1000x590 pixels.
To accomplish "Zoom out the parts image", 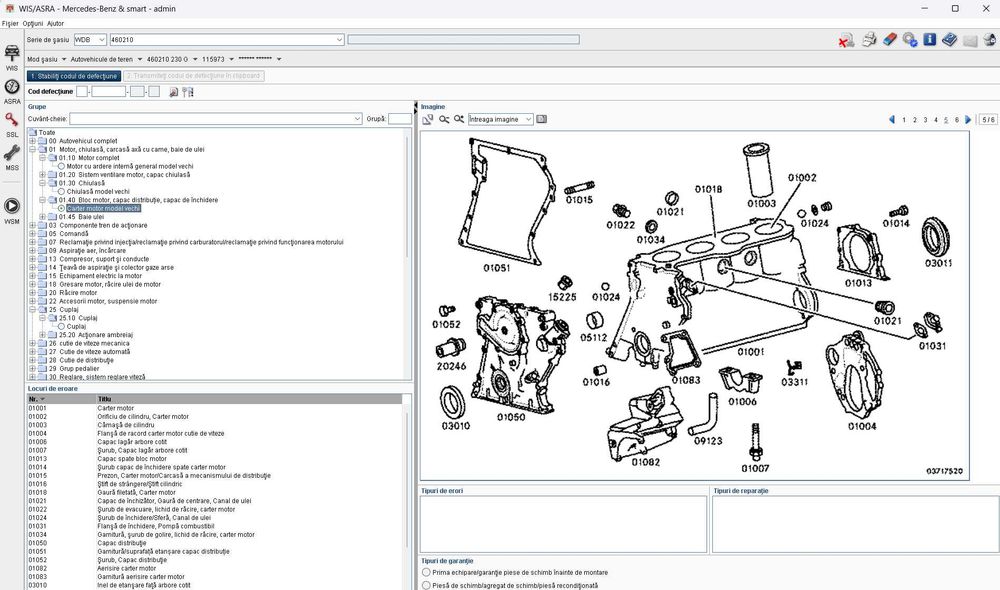I will 443,119.
